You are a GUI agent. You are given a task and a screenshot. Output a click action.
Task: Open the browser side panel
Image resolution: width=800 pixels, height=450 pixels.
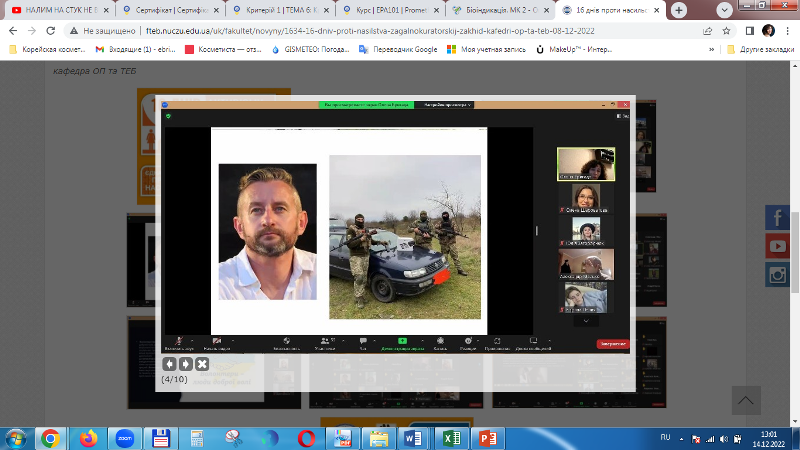(749, 31)
